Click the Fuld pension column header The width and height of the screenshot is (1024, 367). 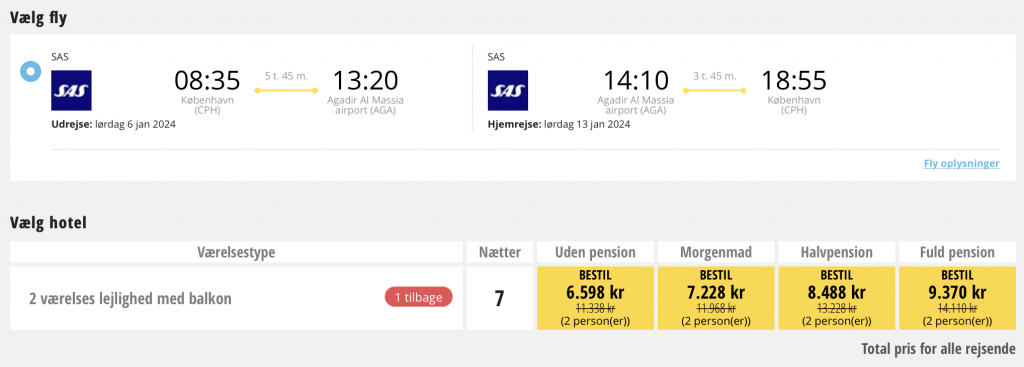(957, 252)
